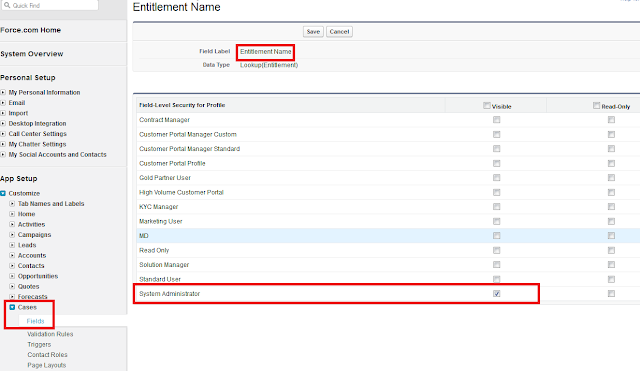Click the Cancel button
The width and height of the screenshot is (640, 371).
[339, 31]
